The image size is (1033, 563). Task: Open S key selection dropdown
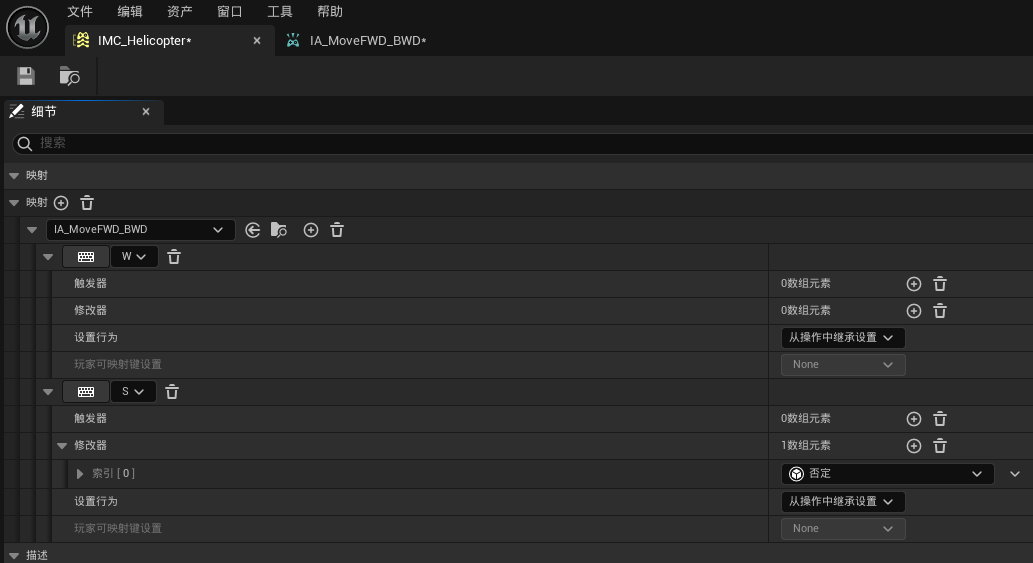tap(133, 392)
